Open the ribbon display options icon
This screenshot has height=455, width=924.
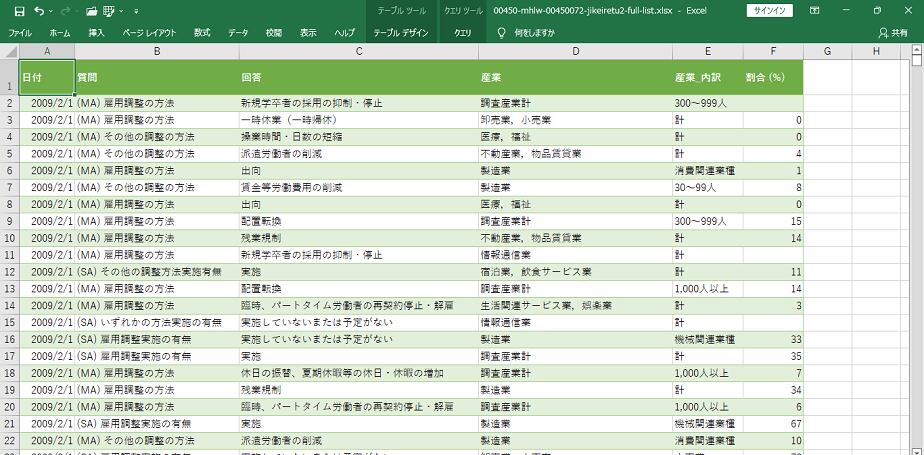pos(814,11)
